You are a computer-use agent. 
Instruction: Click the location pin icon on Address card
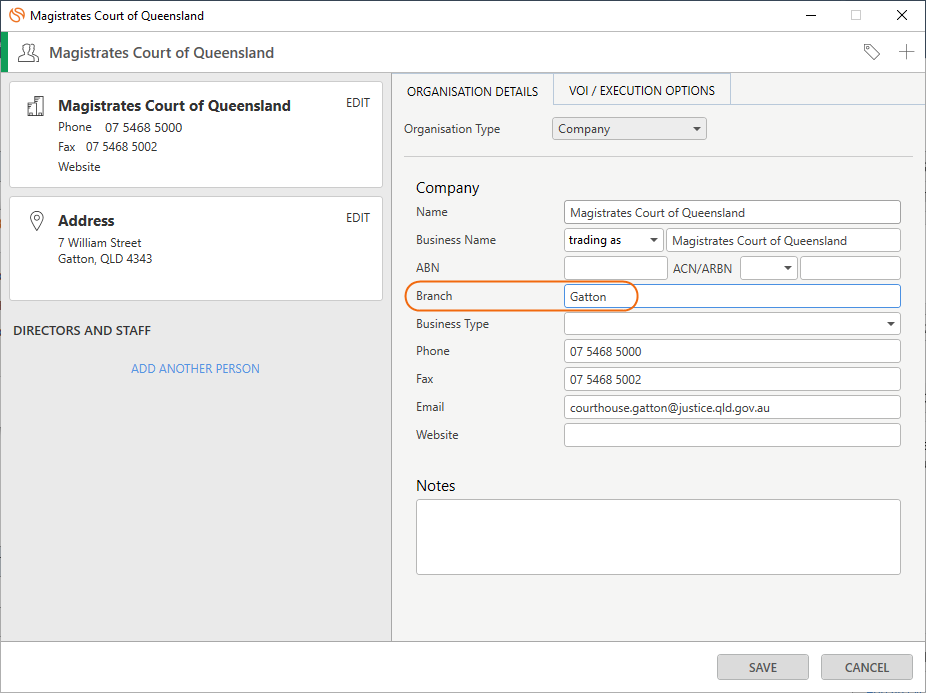[x=37, y=221]
